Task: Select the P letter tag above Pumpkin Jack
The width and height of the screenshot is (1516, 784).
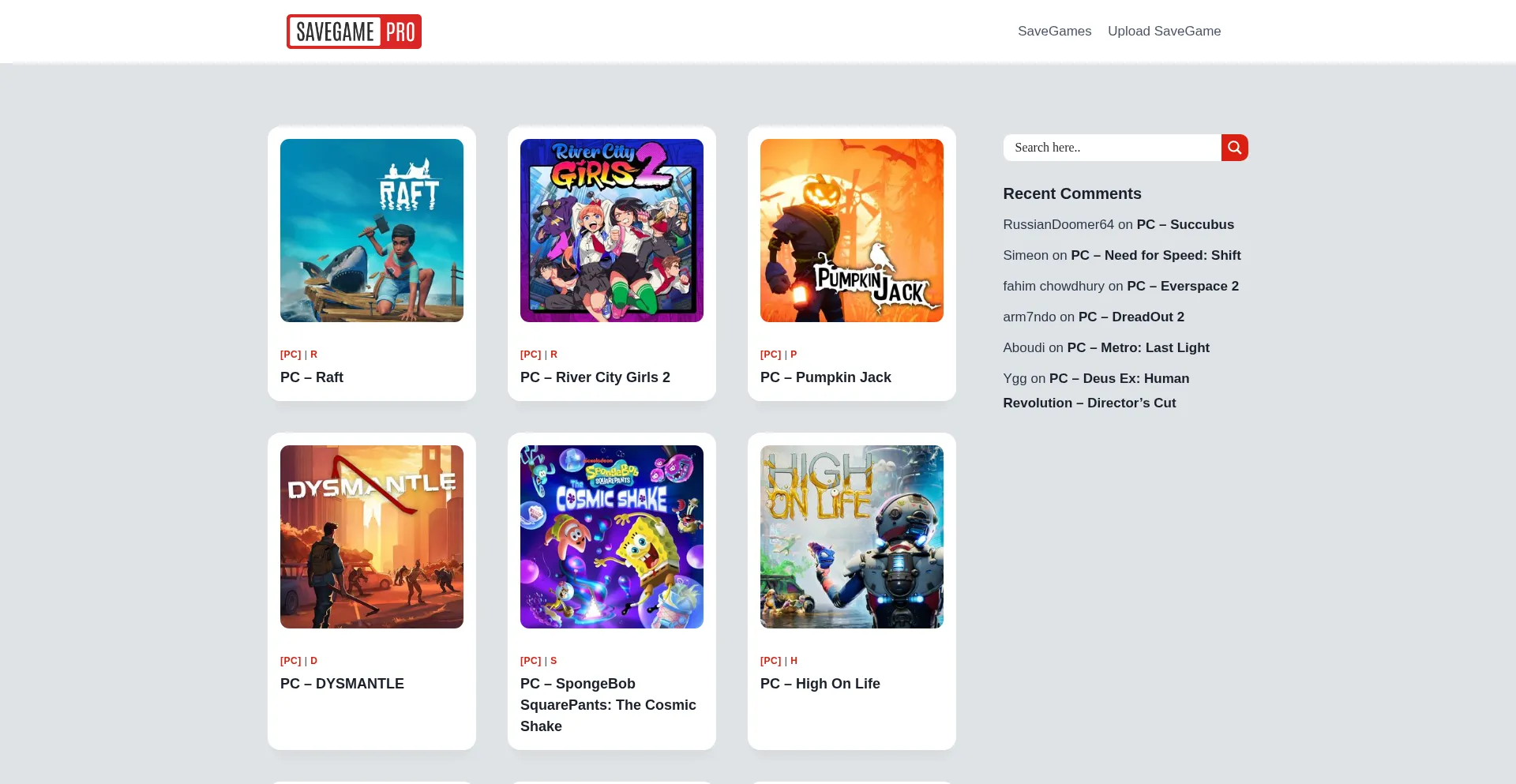Action: pos(794,354)
